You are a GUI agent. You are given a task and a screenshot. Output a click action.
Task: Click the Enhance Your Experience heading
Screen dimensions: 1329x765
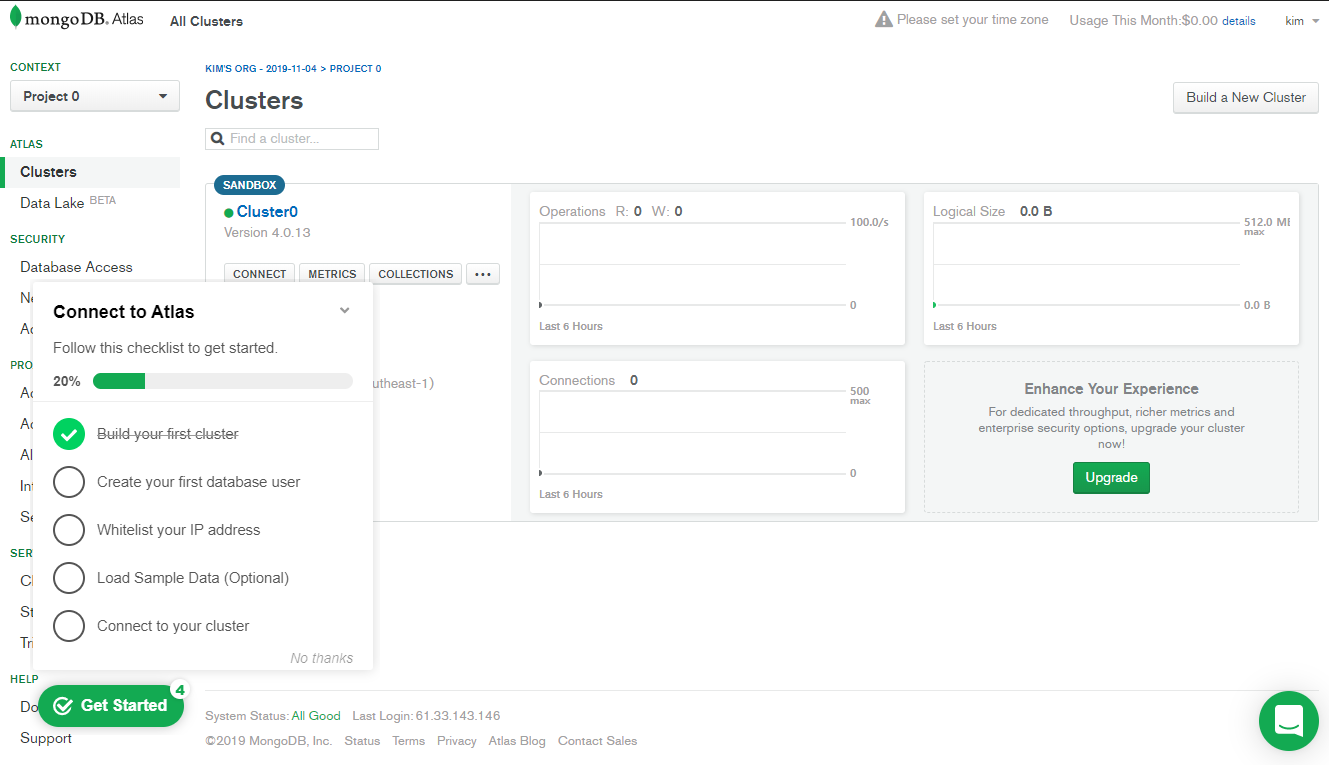[1111, 389]
